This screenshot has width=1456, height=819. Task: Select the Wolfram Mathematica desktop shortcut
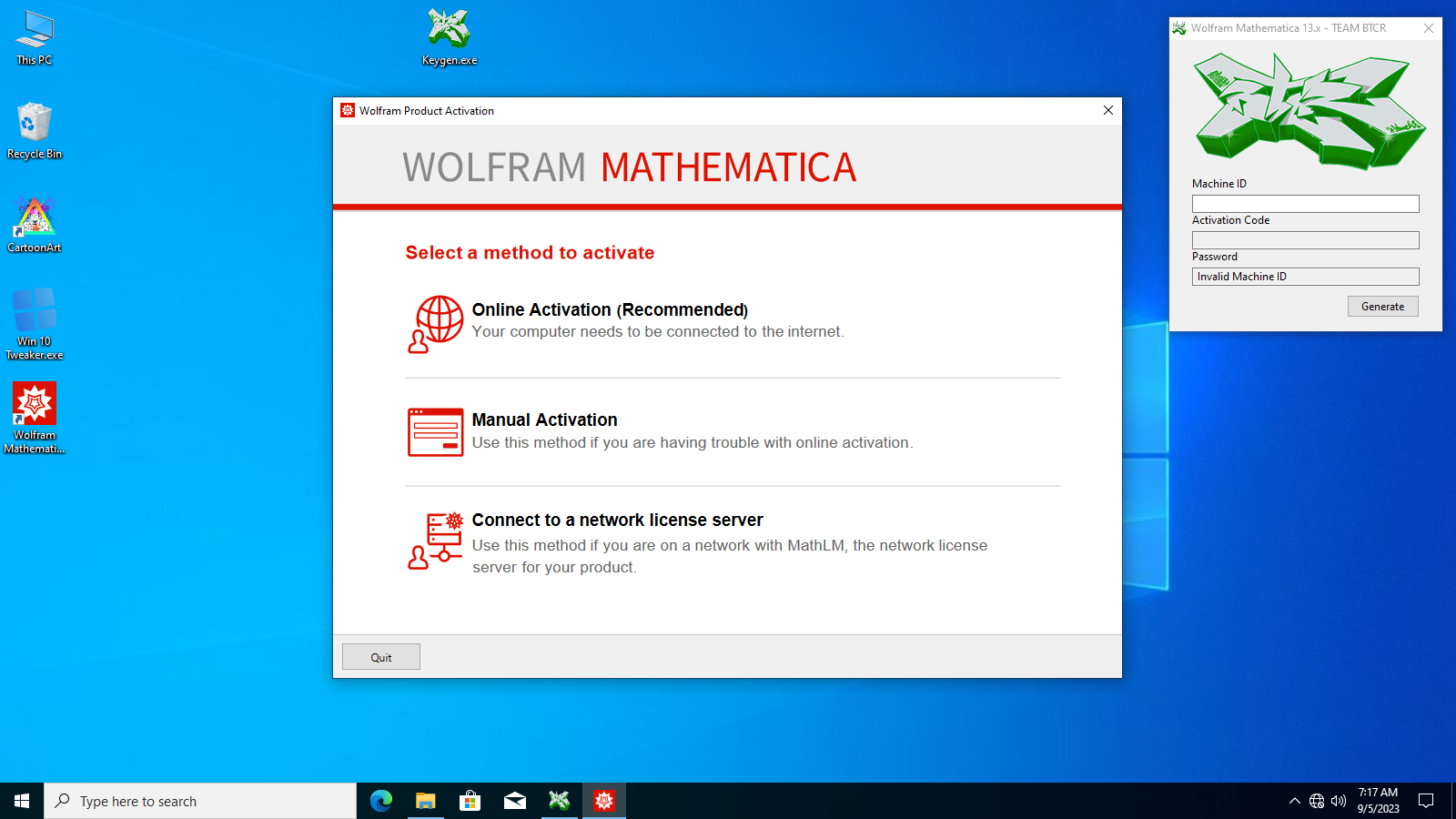point(35,419)
